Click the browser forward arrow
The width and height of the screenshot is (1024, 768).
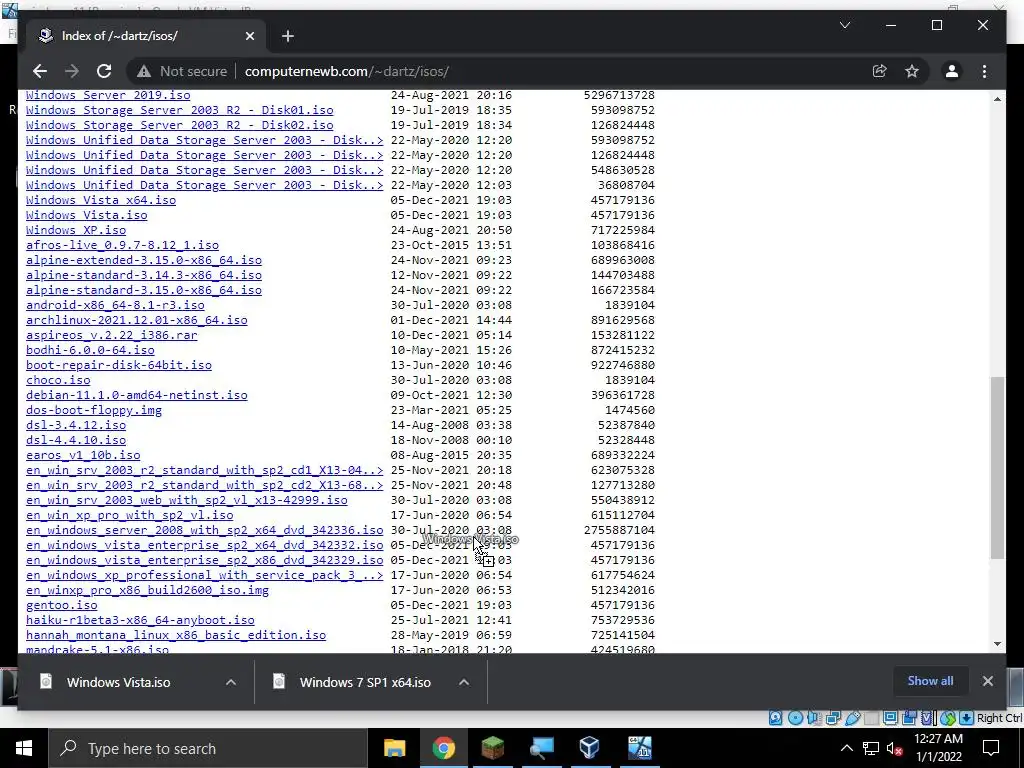click(x=72, y=71)
